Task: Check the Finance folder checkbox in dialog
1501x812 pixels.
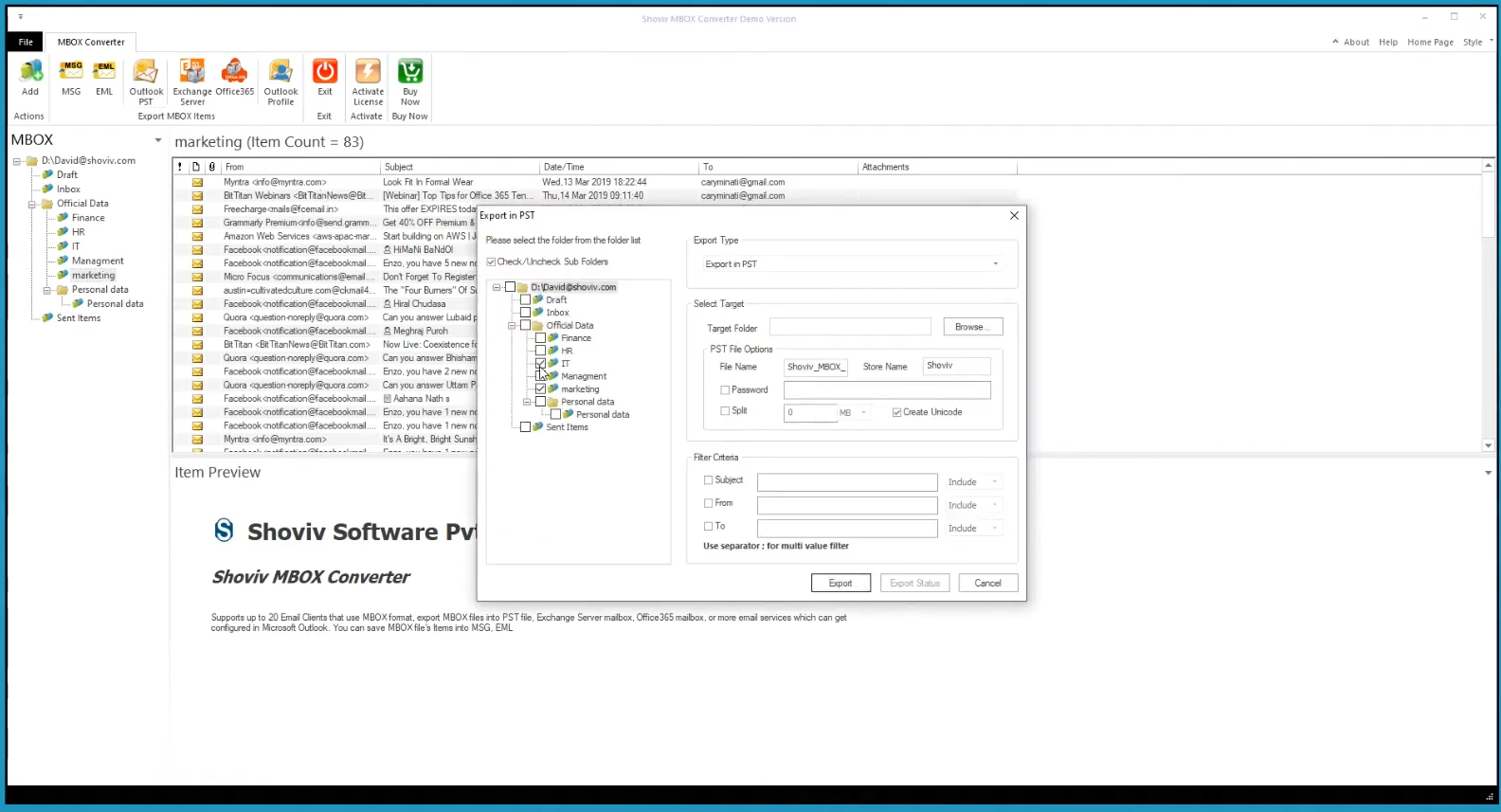Action: pyautogui.click(x=540, y=338)
